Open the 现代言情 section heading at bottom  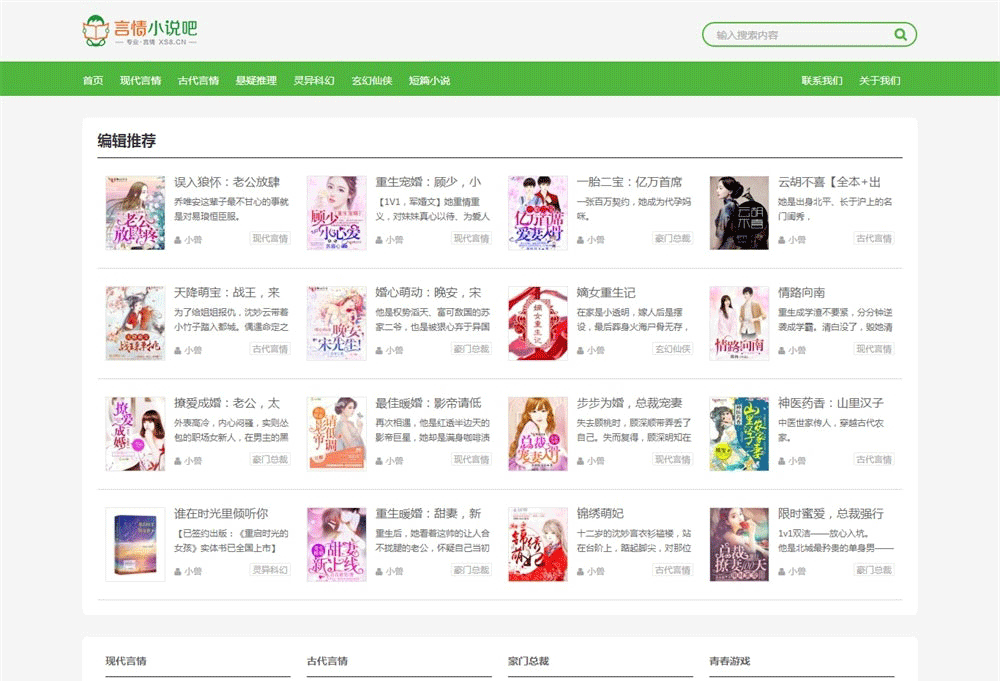click(126, 661)
